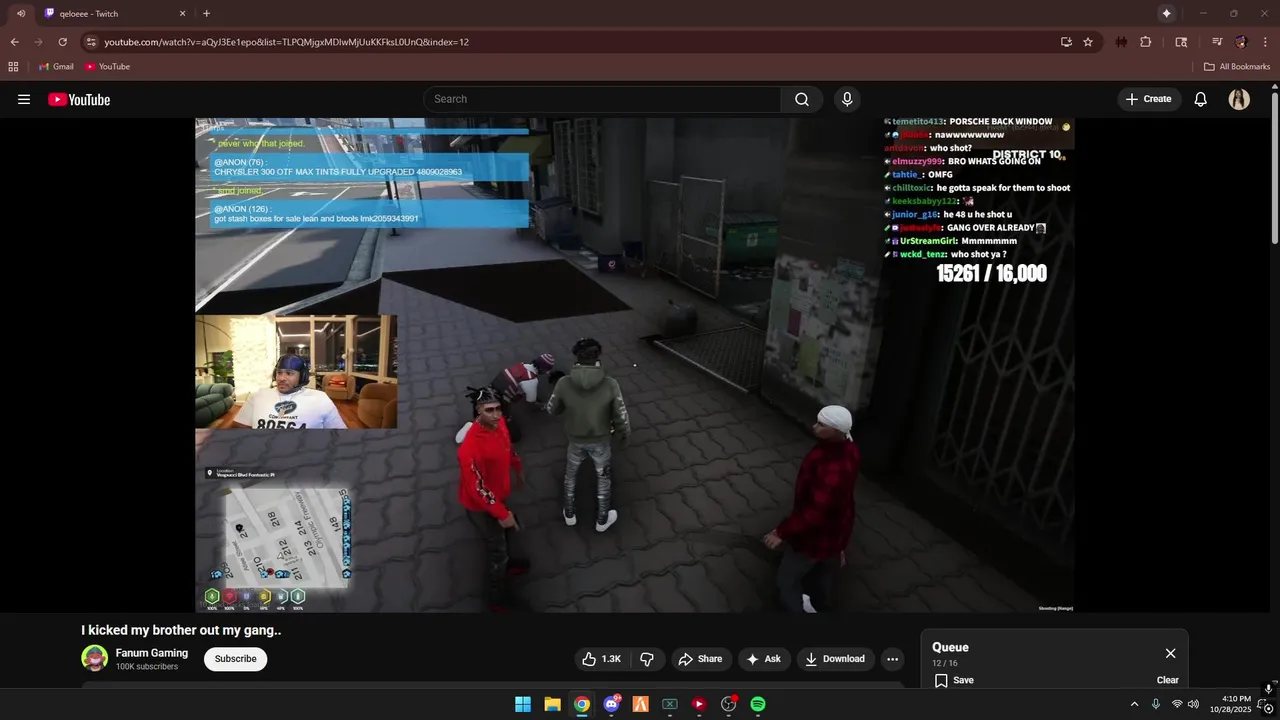
Task: Open the taskbar volume control
Action: click(1193, 704)
